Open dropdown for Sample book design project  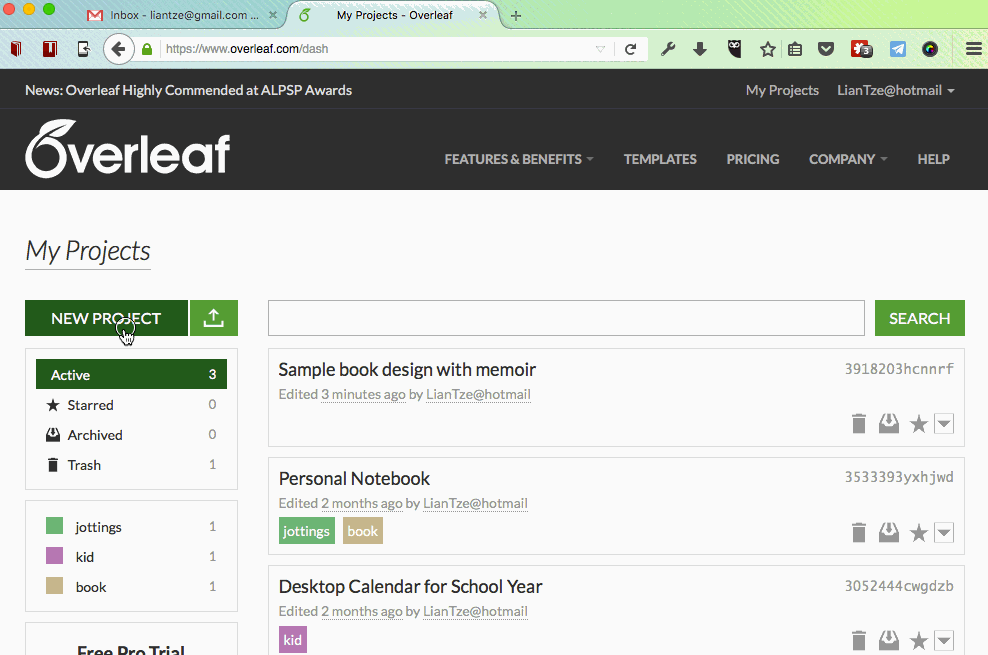944,424
